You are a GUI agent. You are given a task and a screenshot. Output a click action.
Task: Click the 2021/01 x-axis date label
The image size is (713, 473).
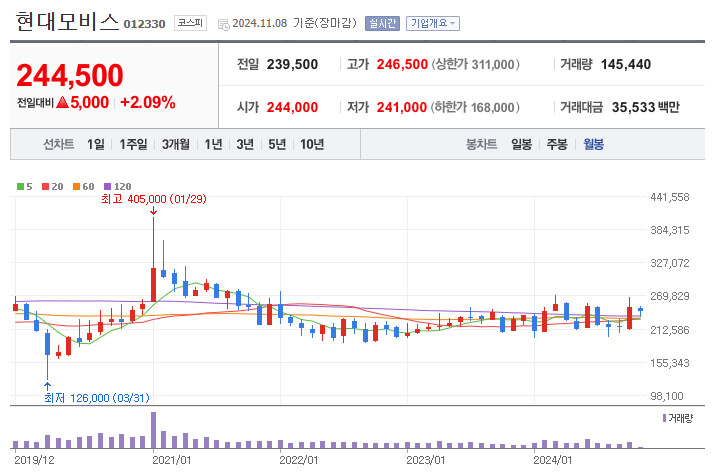(171, 460)
